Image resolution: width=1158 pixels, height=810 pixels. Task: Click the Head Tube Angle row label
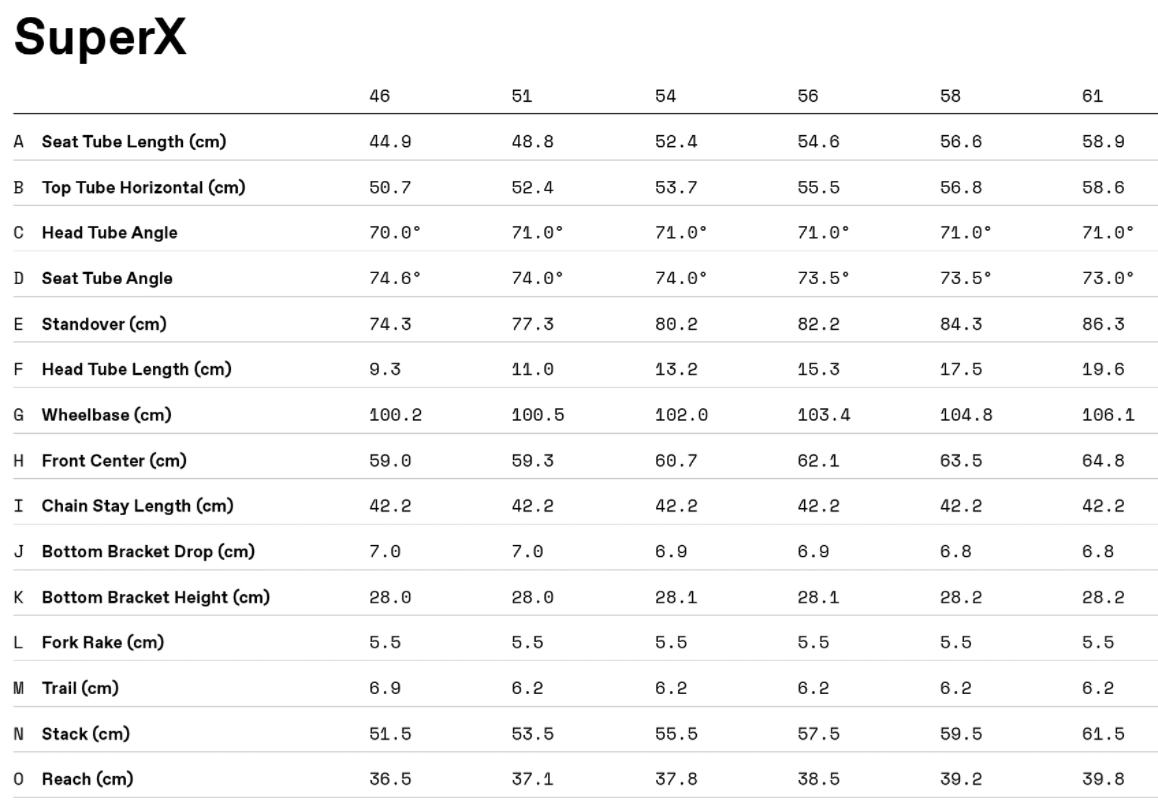109,233
